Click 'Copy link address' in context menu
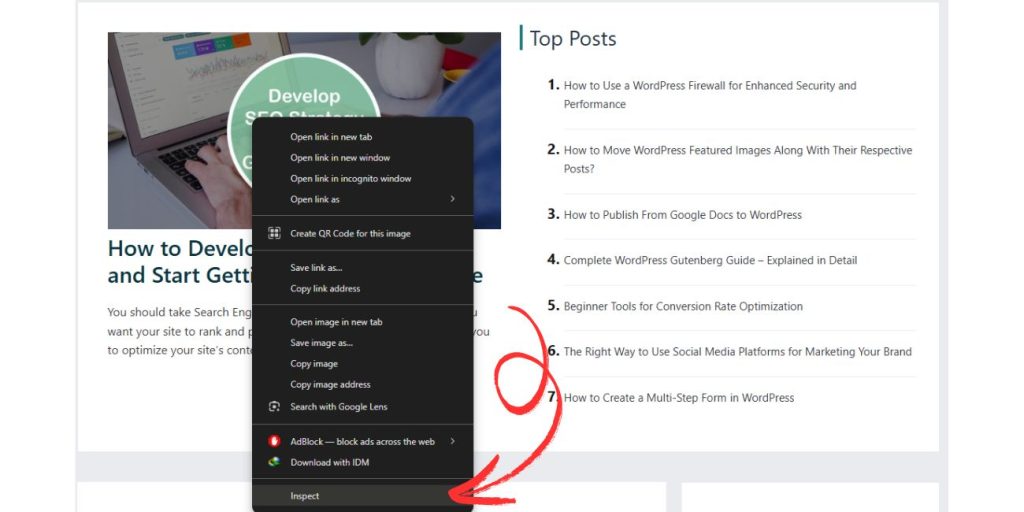 325,289
